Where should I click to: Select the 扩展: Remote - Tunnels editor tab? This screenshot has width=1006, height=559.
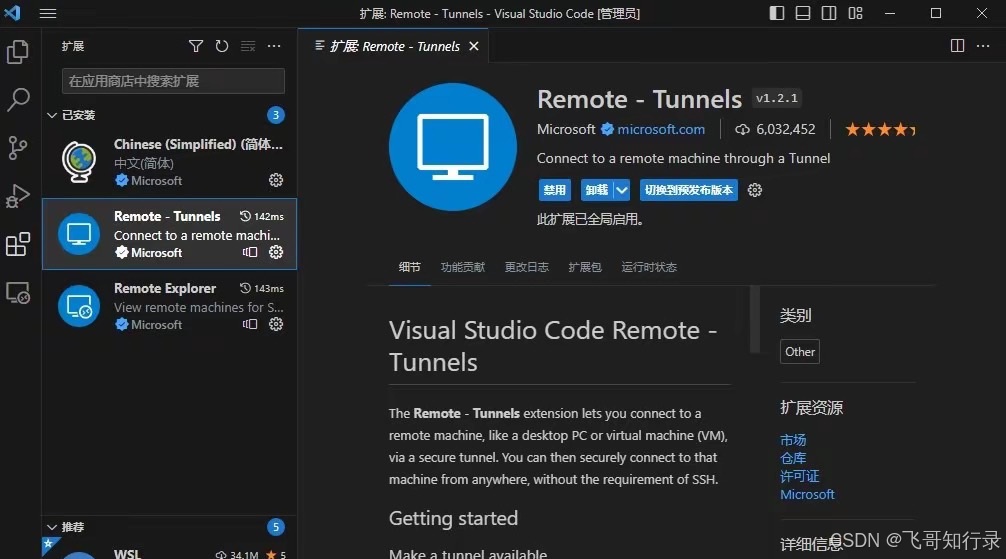[x=394, y=46]
